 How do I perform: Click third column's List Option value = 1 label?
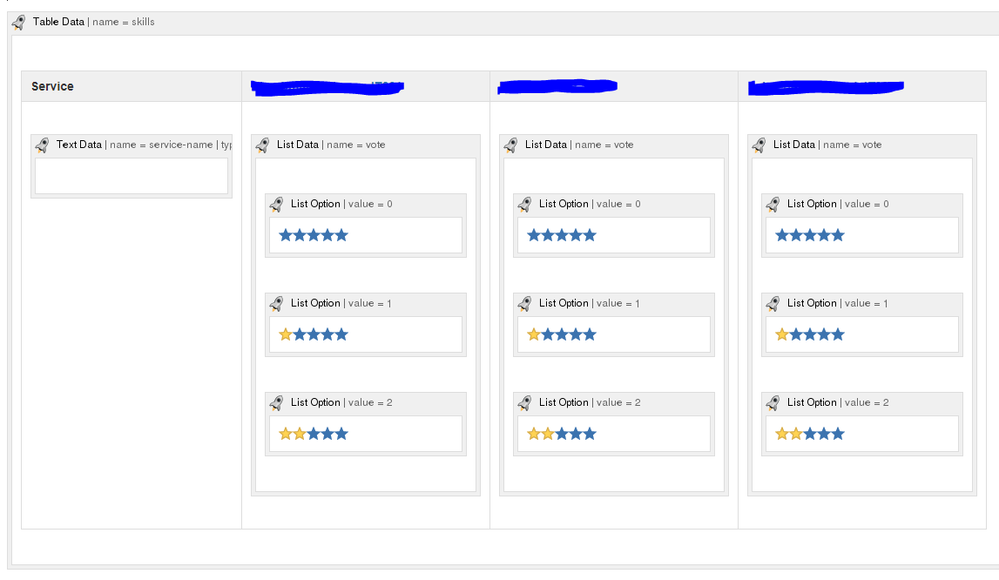[838, 303]
